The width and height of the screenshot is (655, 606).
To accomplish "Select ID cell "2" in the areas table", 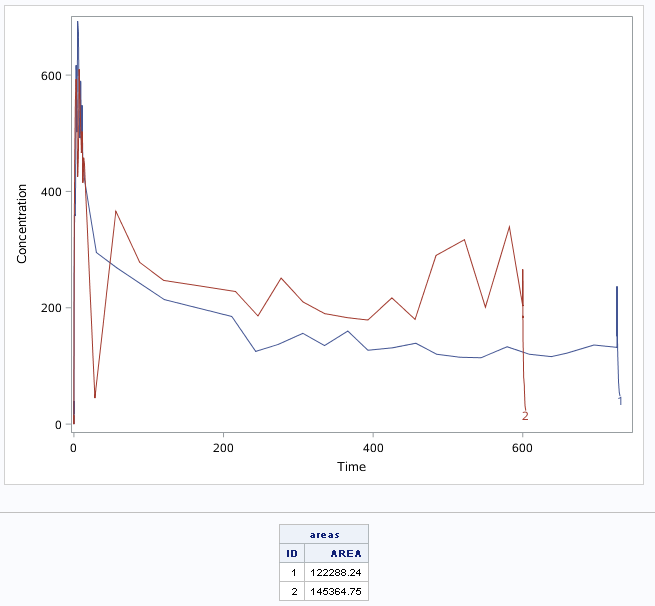I will (294, 591).
